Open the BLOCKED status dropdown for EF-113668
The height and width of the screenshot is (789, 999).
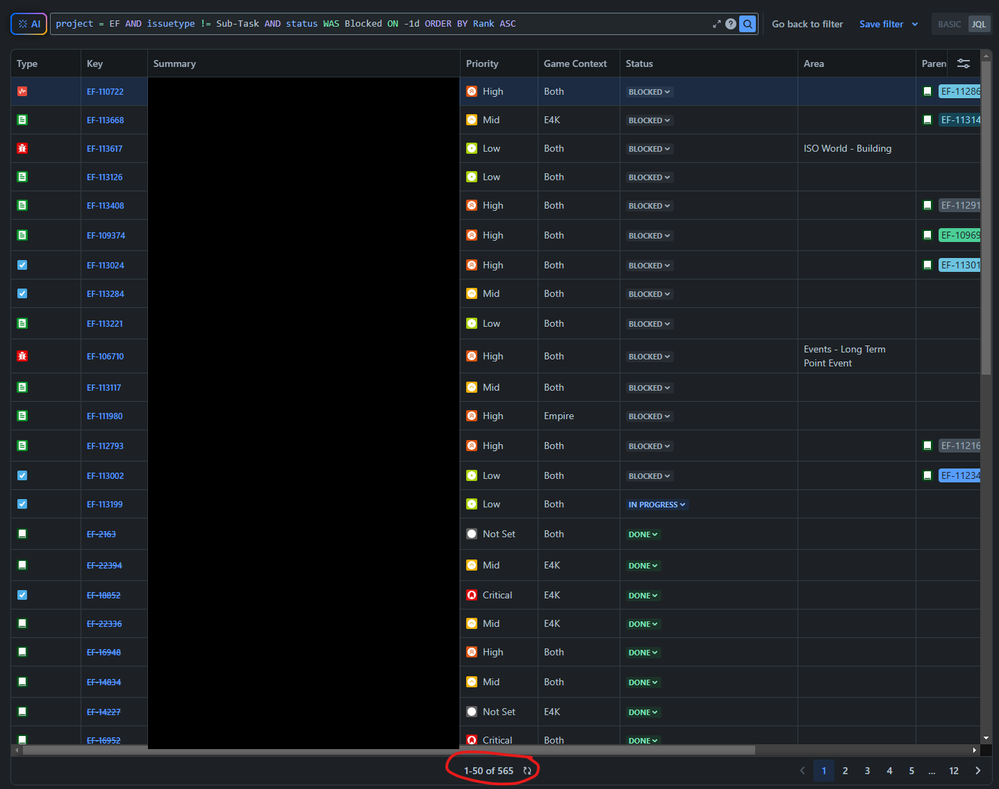(x=649, y=120)
